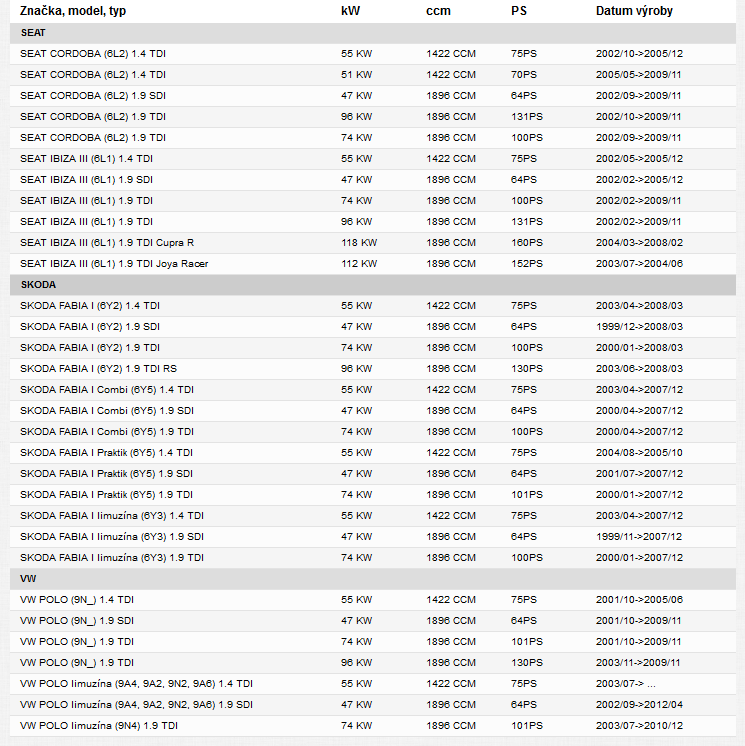
Task: Click 'SKODA FABIA I (6Y2) 1.9 SDI' row
Action: [372, 326]
